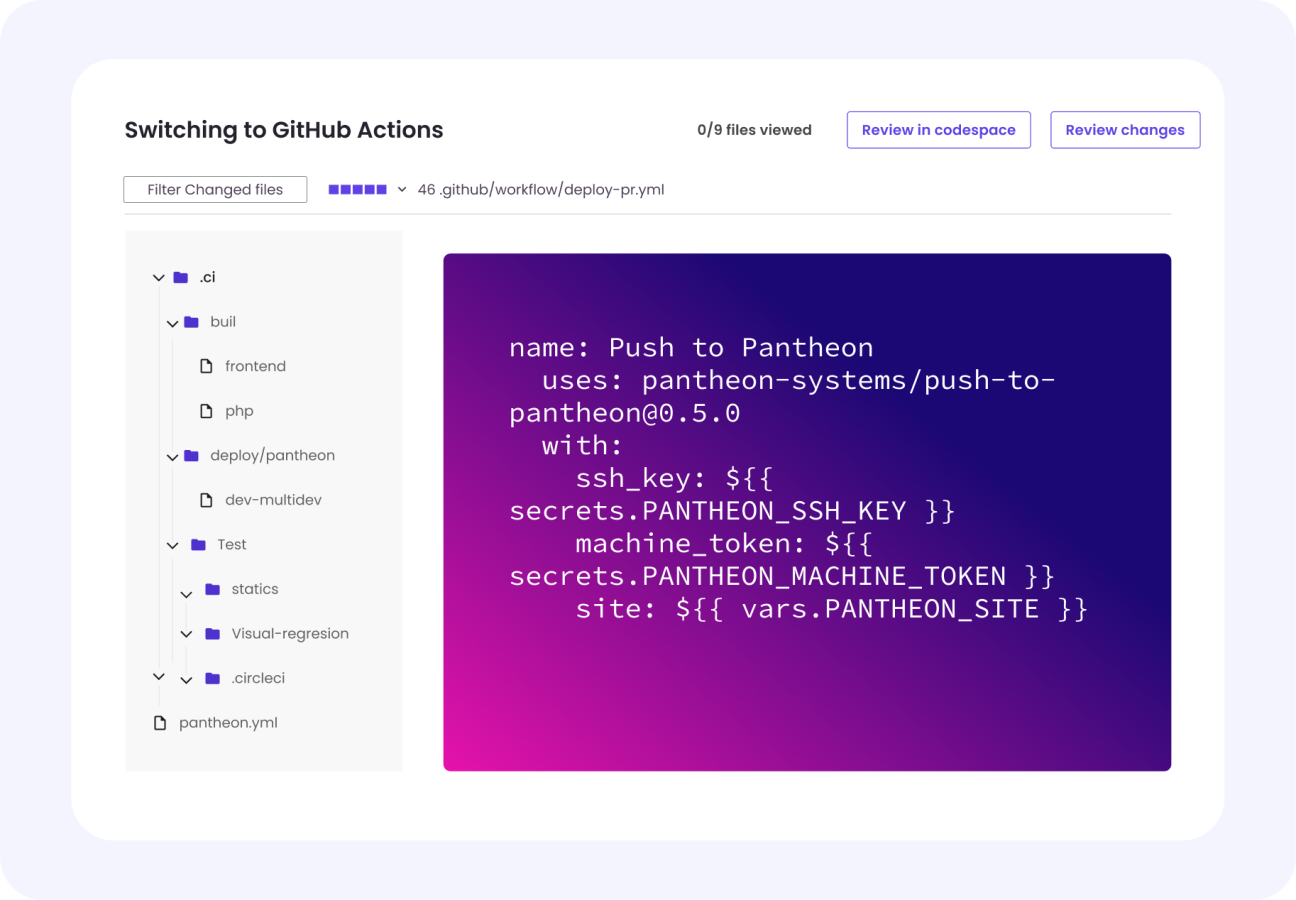Viewport: 1296px width, 900px height.
Task: Select the php file icon
Action: [x=207, y=411]
